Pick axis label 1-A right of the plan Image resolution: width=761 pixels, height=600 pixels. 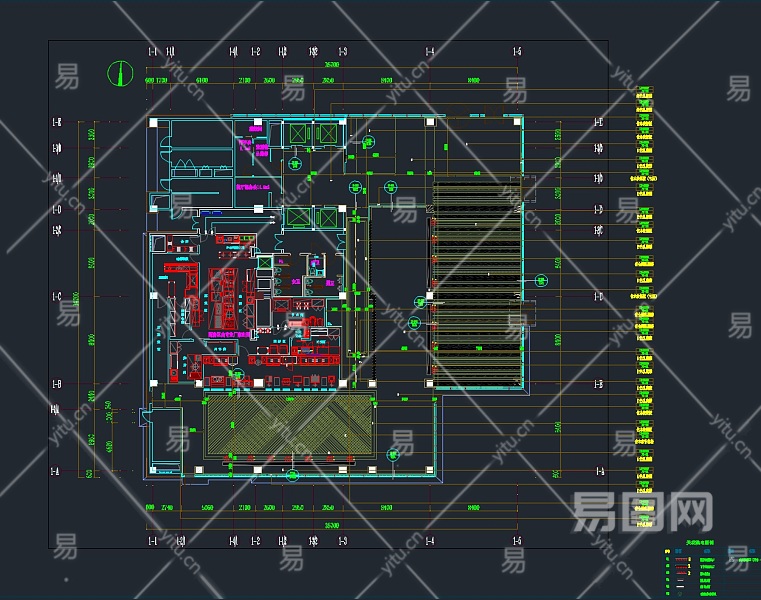(x=600, y=471)
